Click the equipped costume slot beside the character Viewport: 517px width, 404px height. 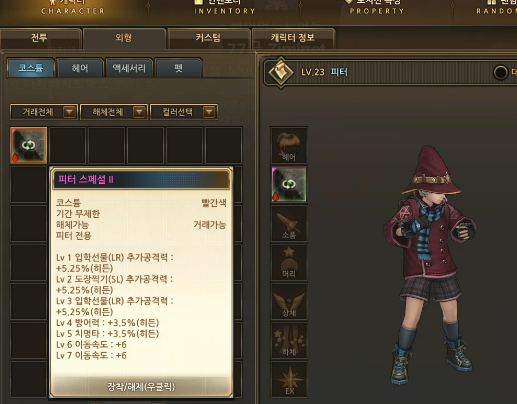tap(289, 184)
